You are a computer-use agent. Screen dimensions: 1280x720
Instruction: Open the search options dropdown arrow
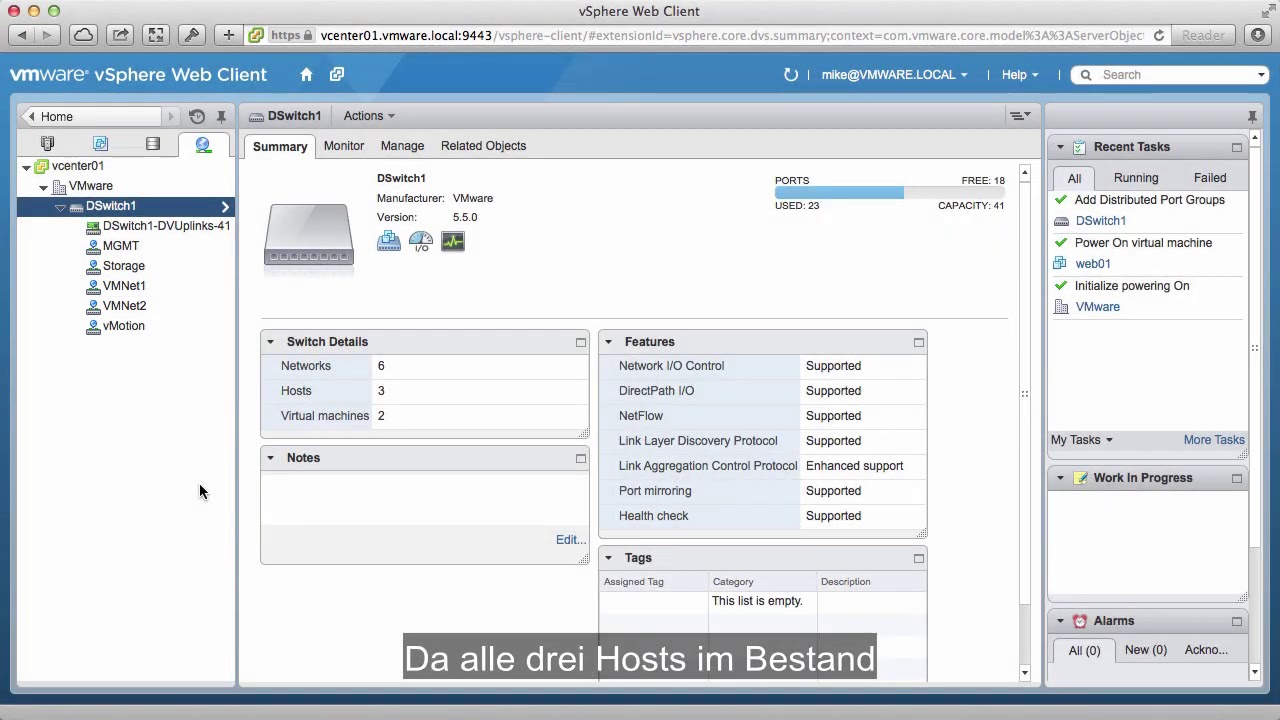(x=1261, y=75)
